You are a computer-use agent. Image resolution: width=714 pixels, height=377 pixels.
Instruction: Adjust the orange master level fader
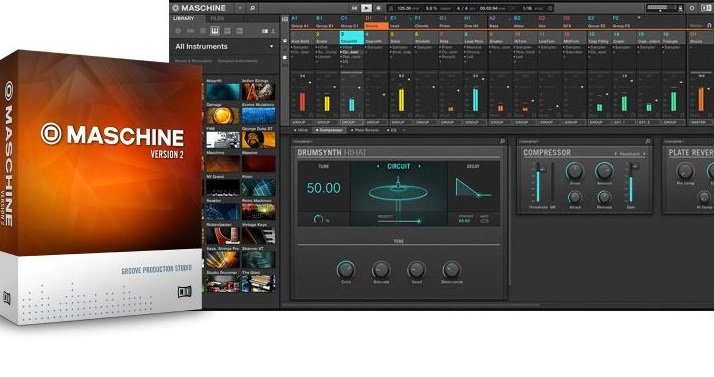click(701, 99)
